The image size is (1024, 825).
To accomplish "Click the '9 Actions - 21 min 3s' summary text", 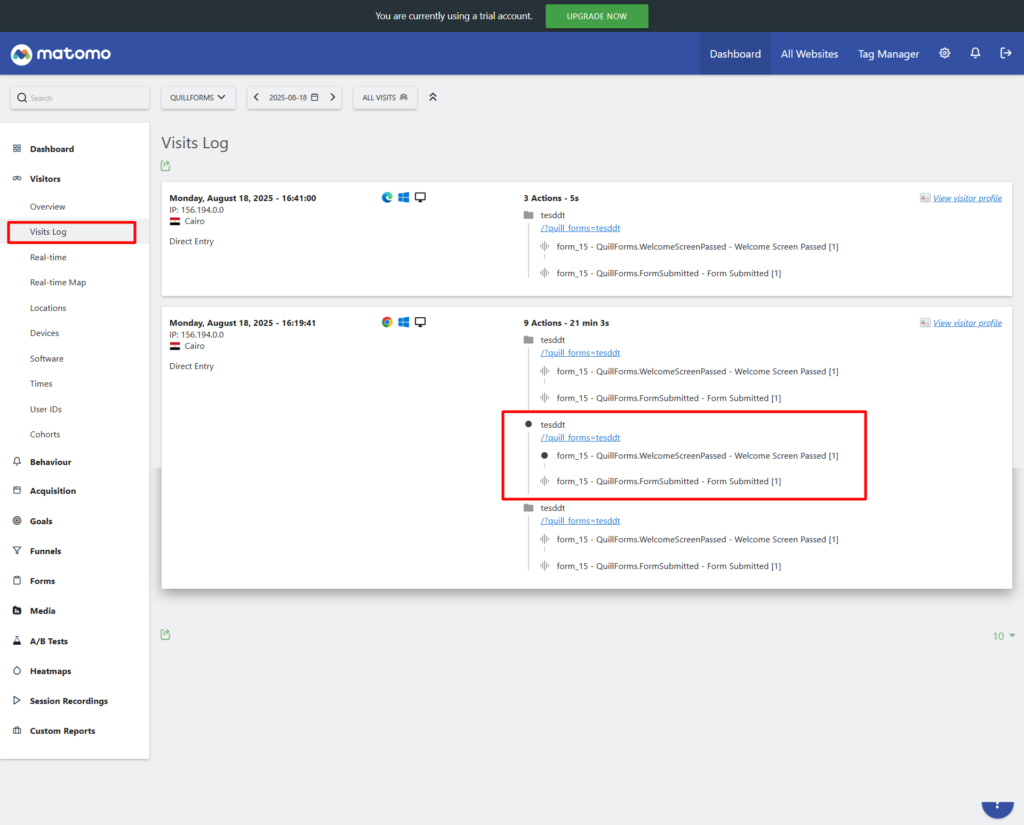I will [566, 323].
